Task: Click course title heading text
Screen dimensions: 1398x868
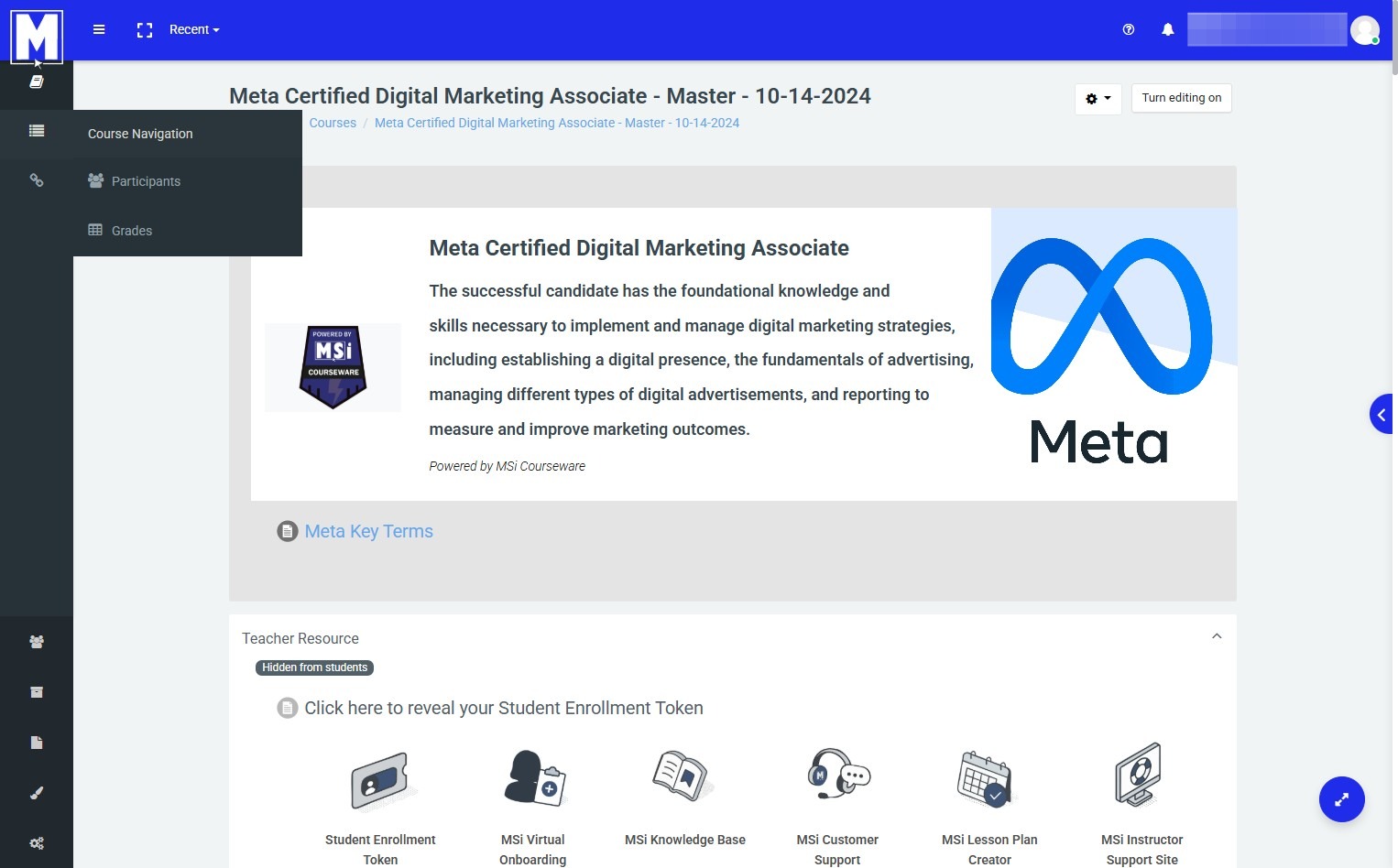Action: pos(550,96)
